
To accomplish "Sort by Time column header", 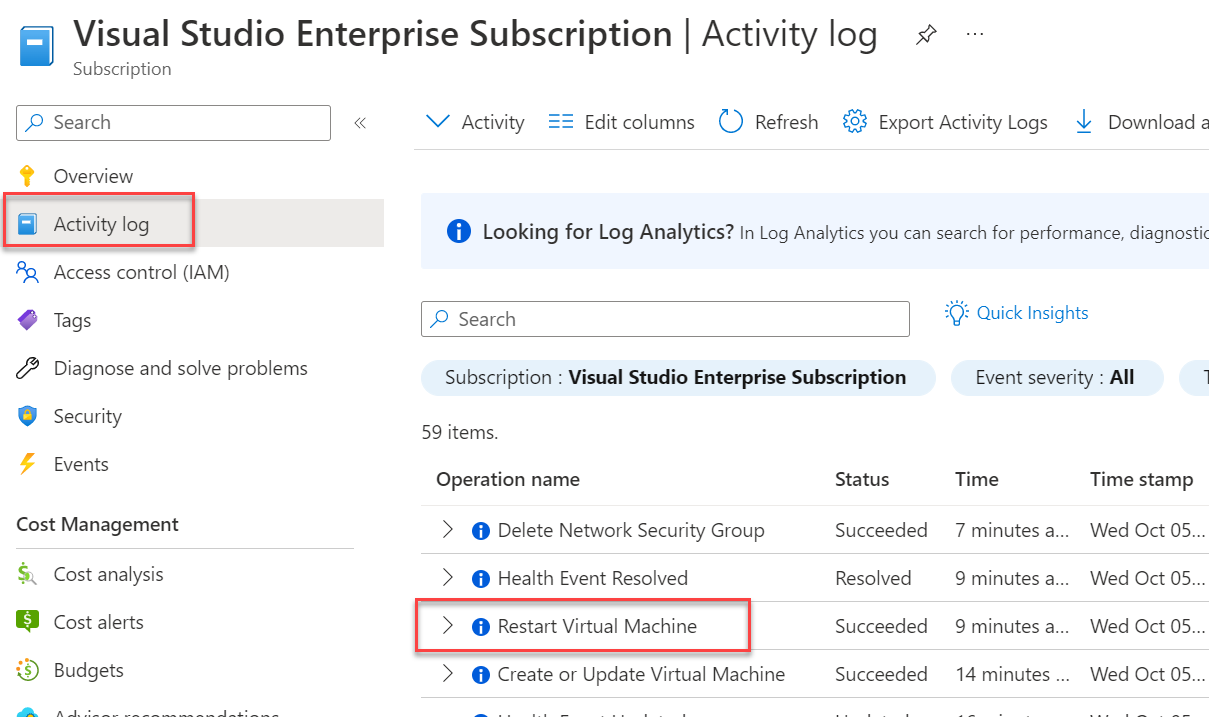I will point(977,479).
